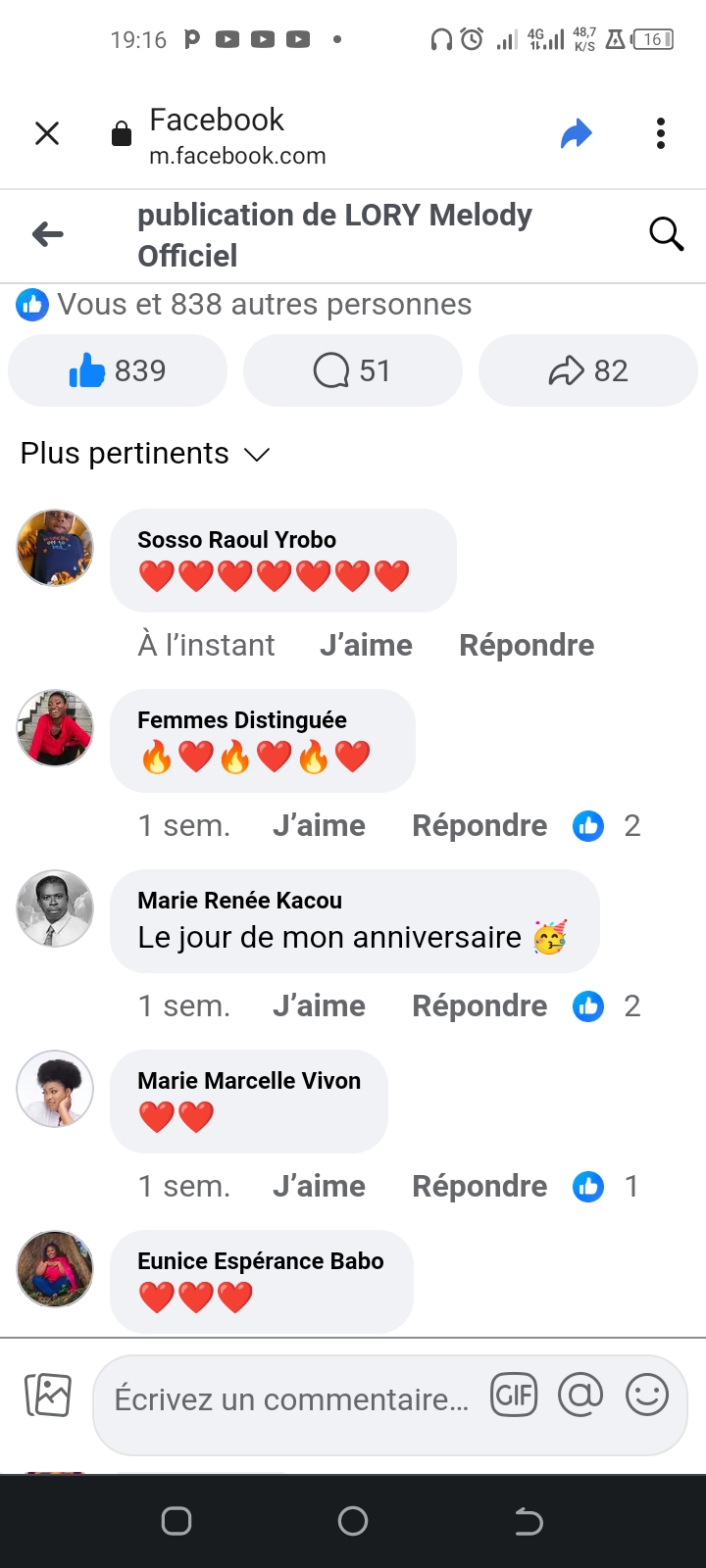
Task: Open the emoji smiley picker
Action: pos(647,1395)
